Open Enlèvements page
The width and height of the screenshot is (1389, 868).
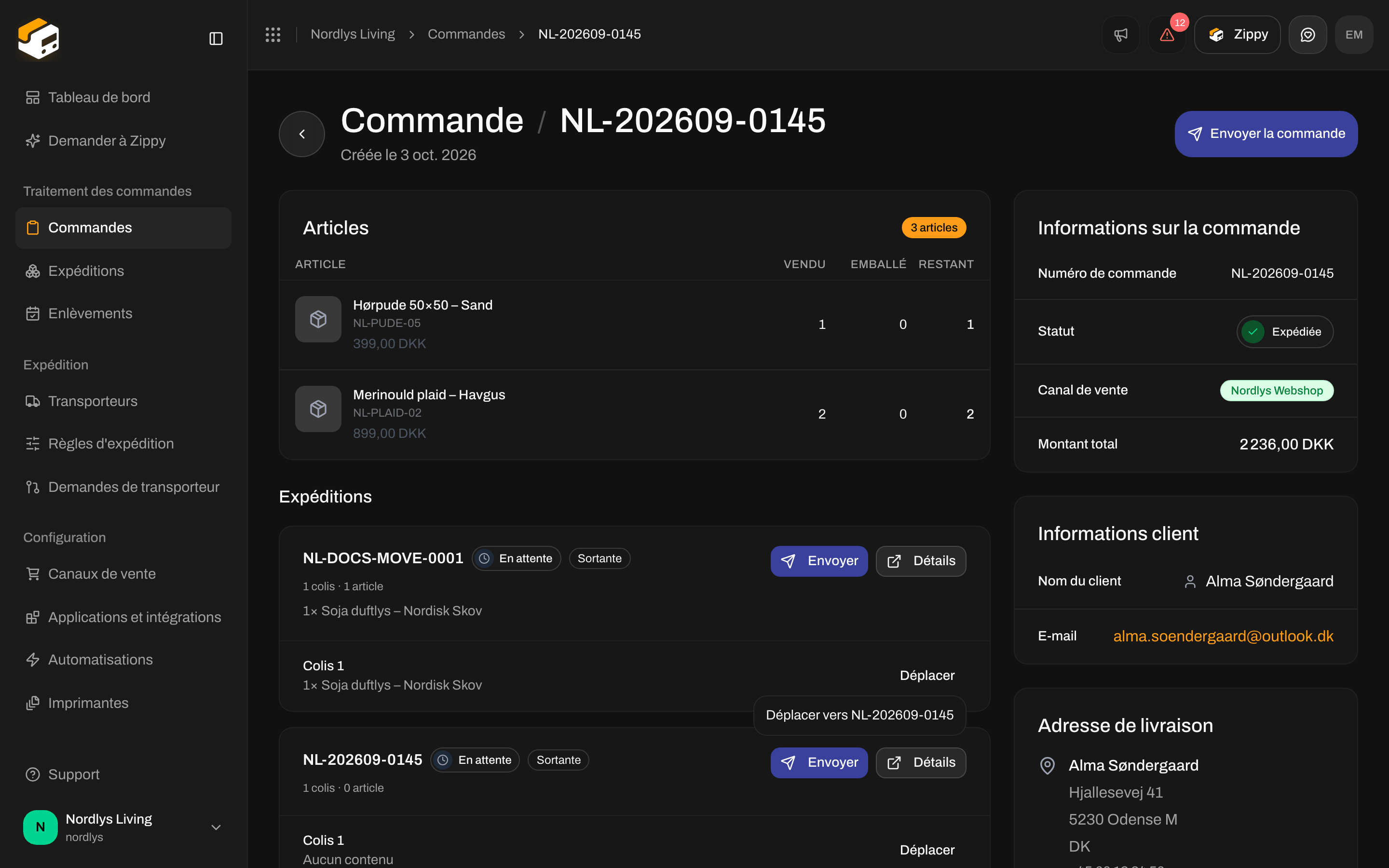tap(123, 313)
